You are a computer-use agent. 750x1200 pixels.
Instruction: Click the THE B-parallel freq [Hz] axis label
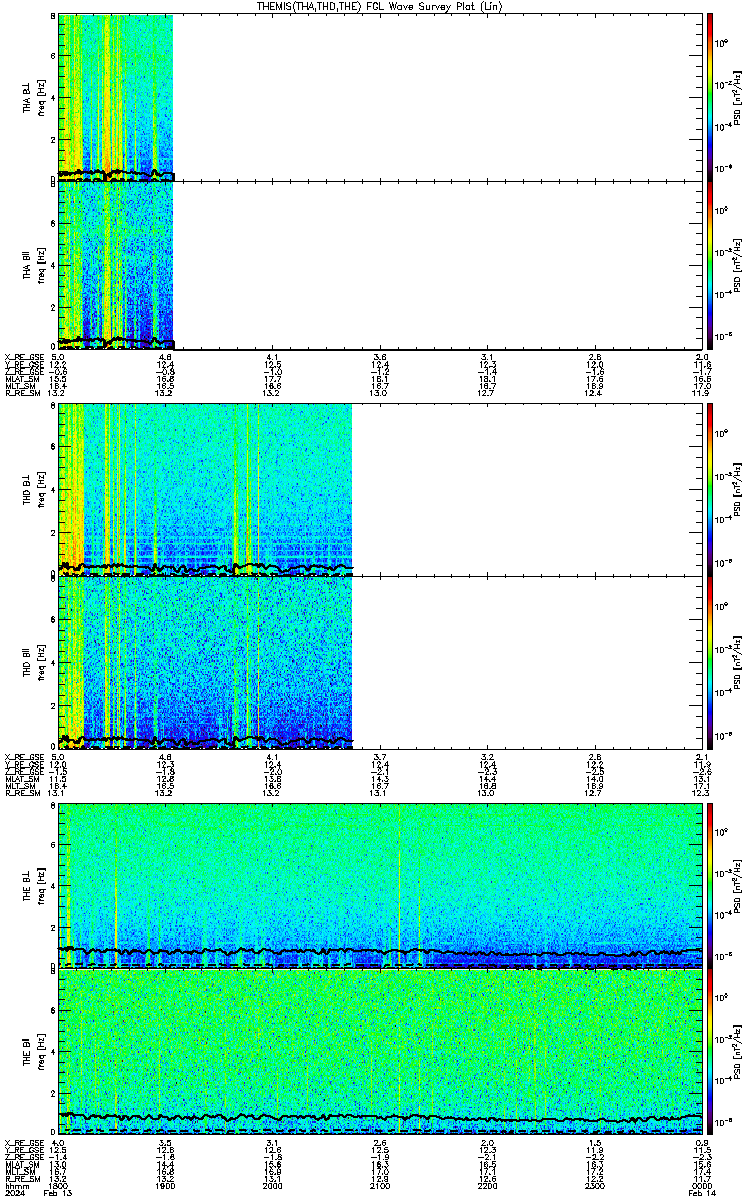40,1052
